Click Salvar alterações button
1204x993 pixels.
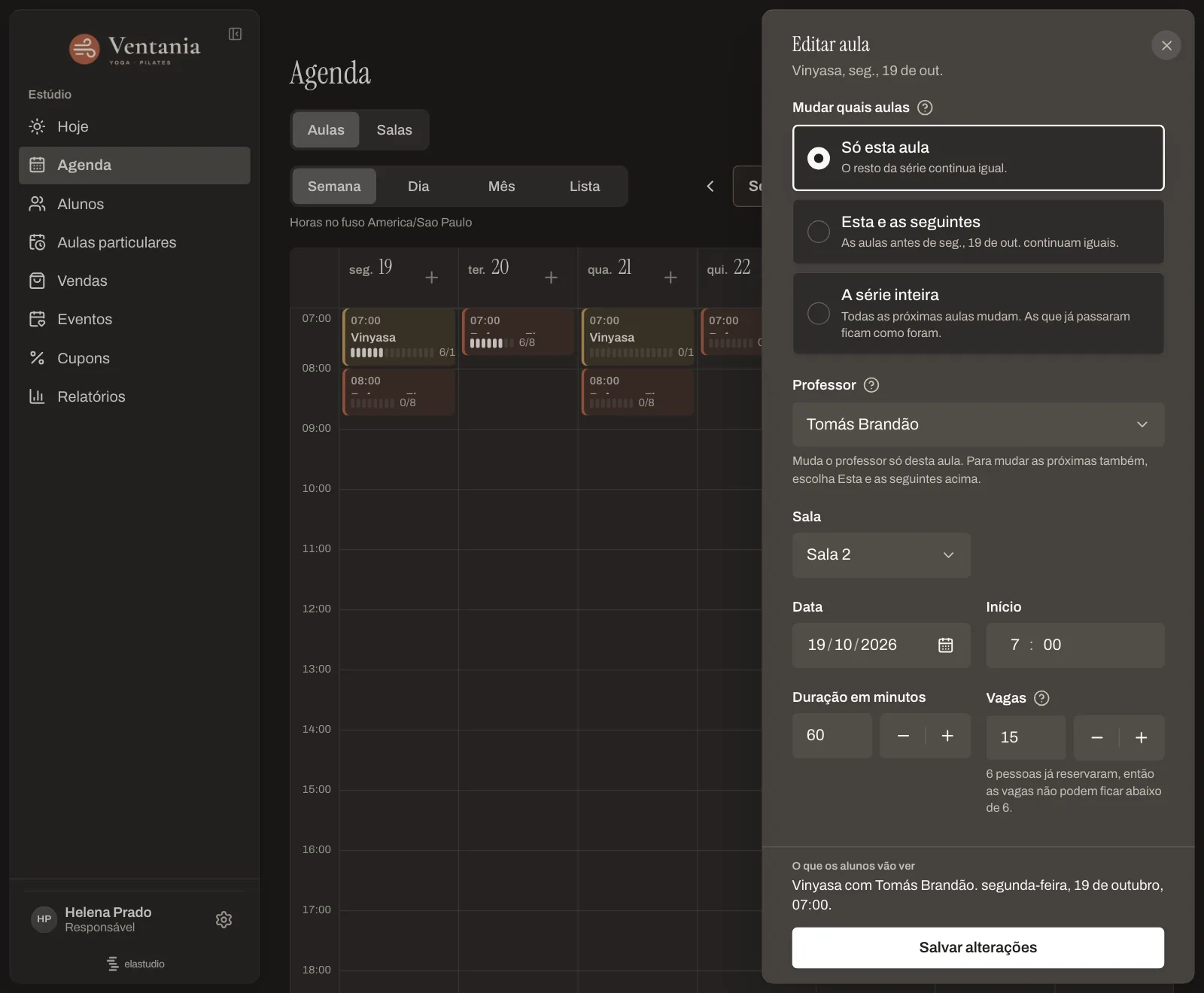click(978, 947)
